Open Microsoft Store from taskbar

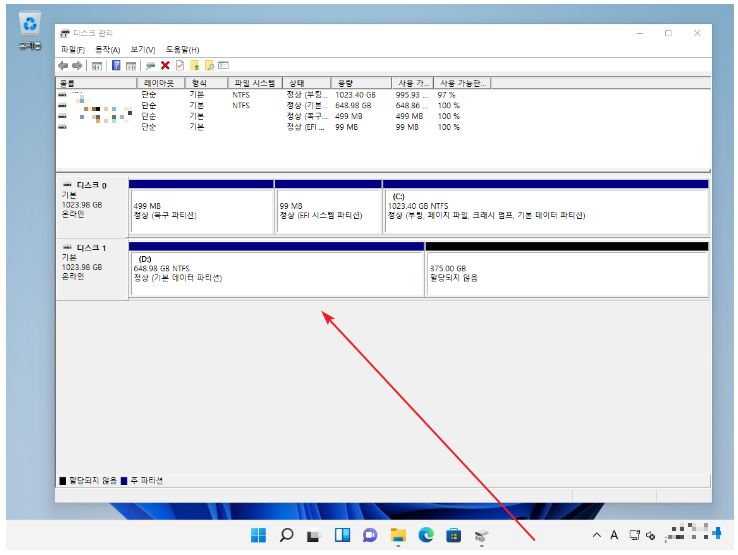[454, 535]
